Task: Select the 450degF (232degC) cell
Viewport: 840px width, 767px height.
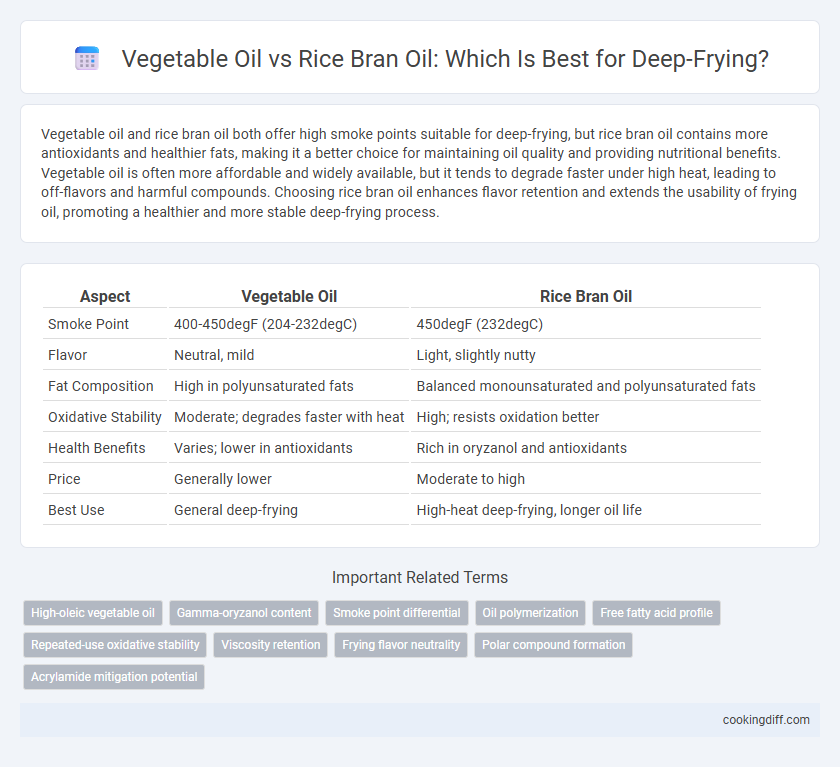Action: pyautogui.click(x=586, y=324)
